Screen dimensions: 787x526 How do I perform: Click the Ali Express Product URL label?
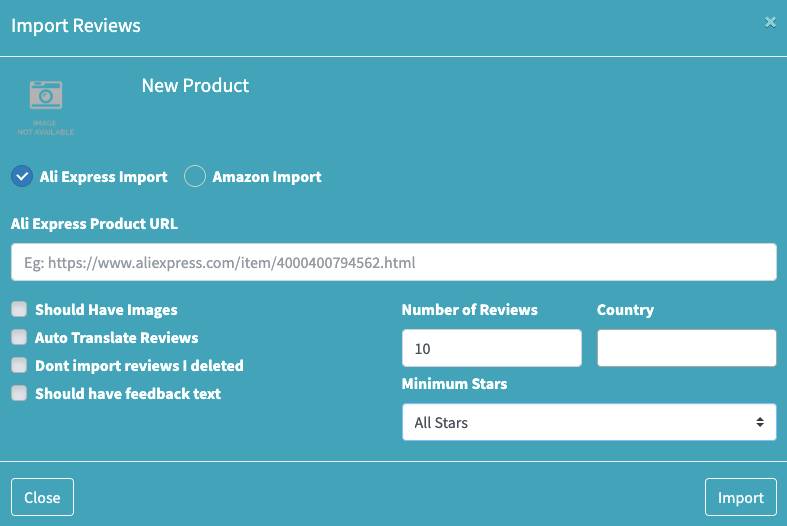pos(94,223)
